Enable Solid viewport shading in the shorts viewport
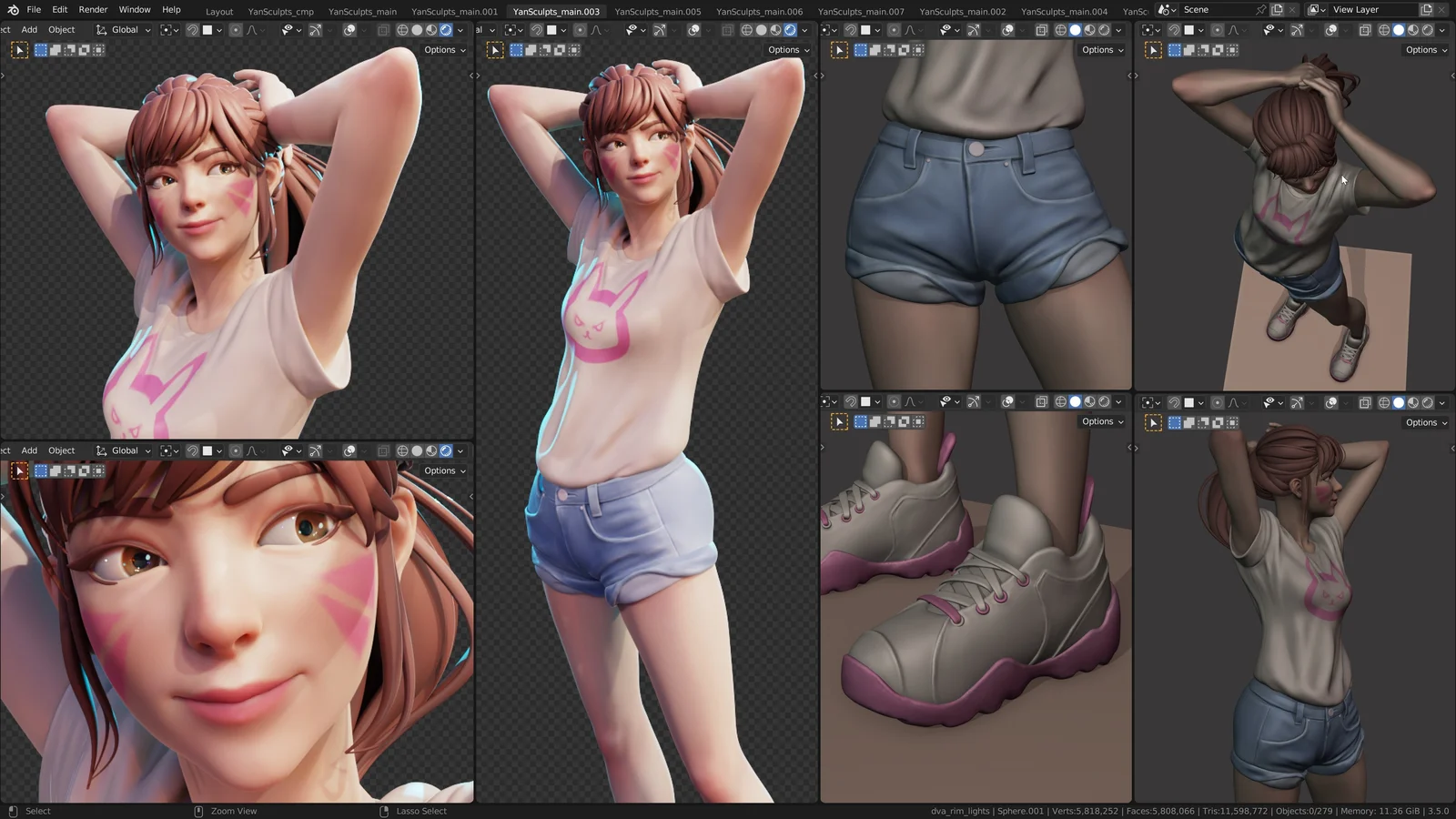This screenshot has height=819, width=1456. [1075, 30]
